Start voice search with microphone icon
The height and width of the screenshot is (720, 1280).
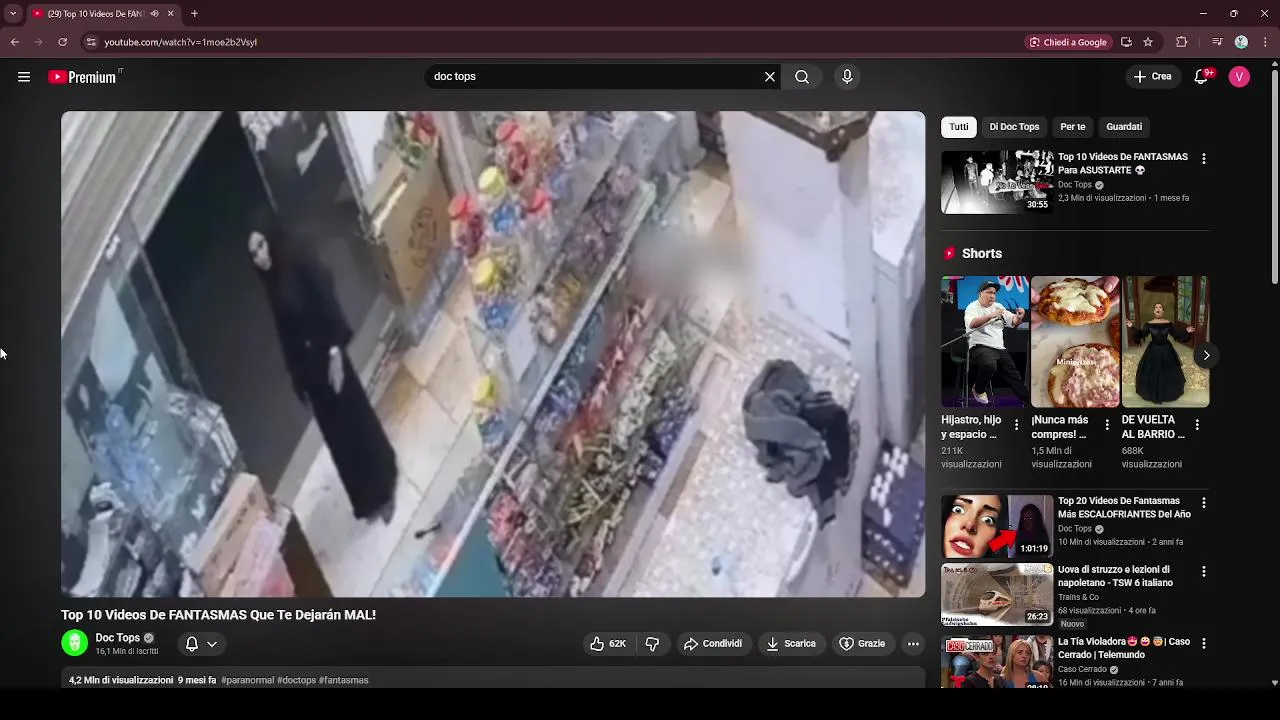pos(847,77)
